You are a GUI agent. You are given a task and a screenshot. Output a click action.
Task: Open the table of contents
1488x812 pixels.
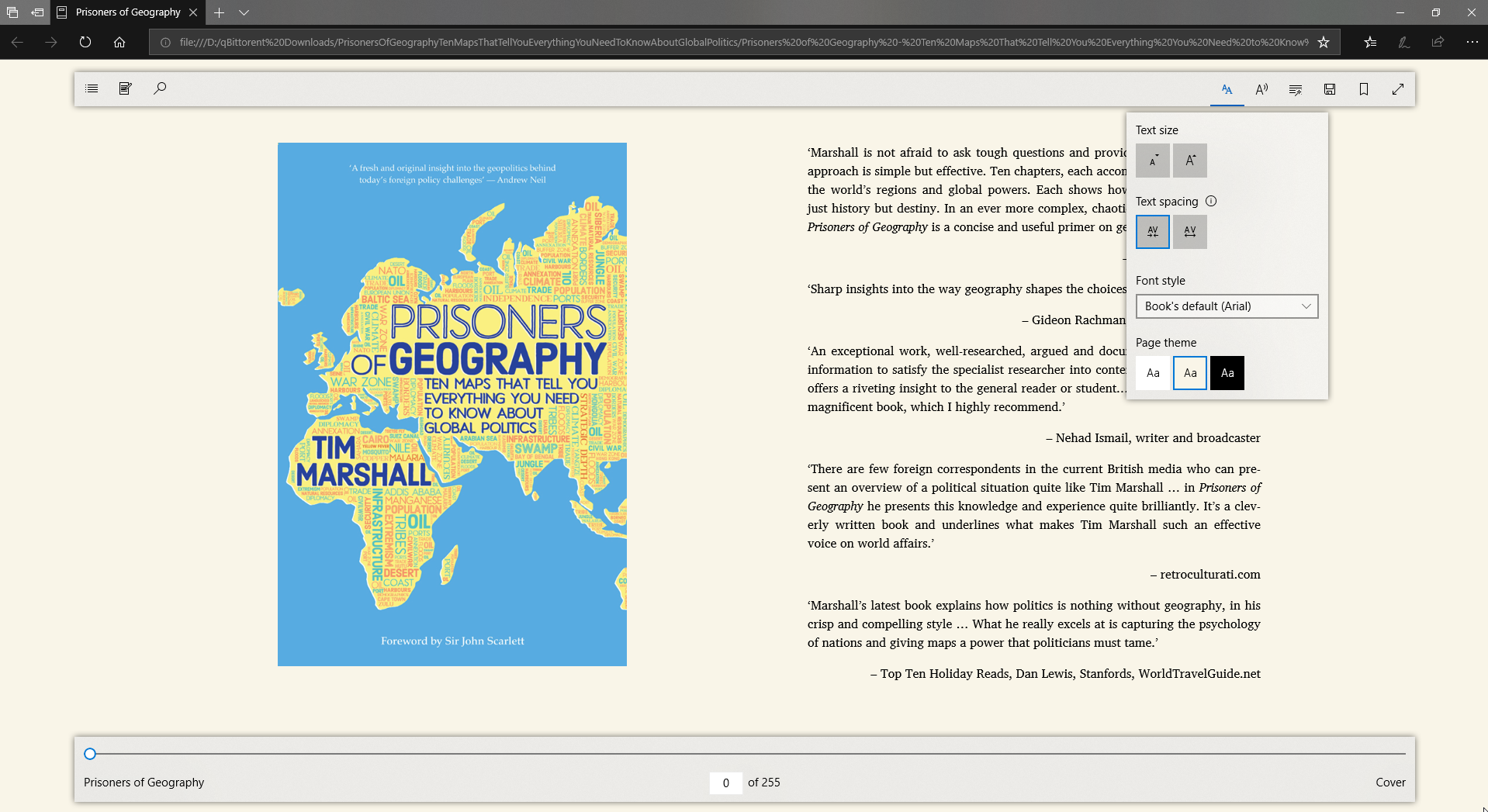pos(92,88)
